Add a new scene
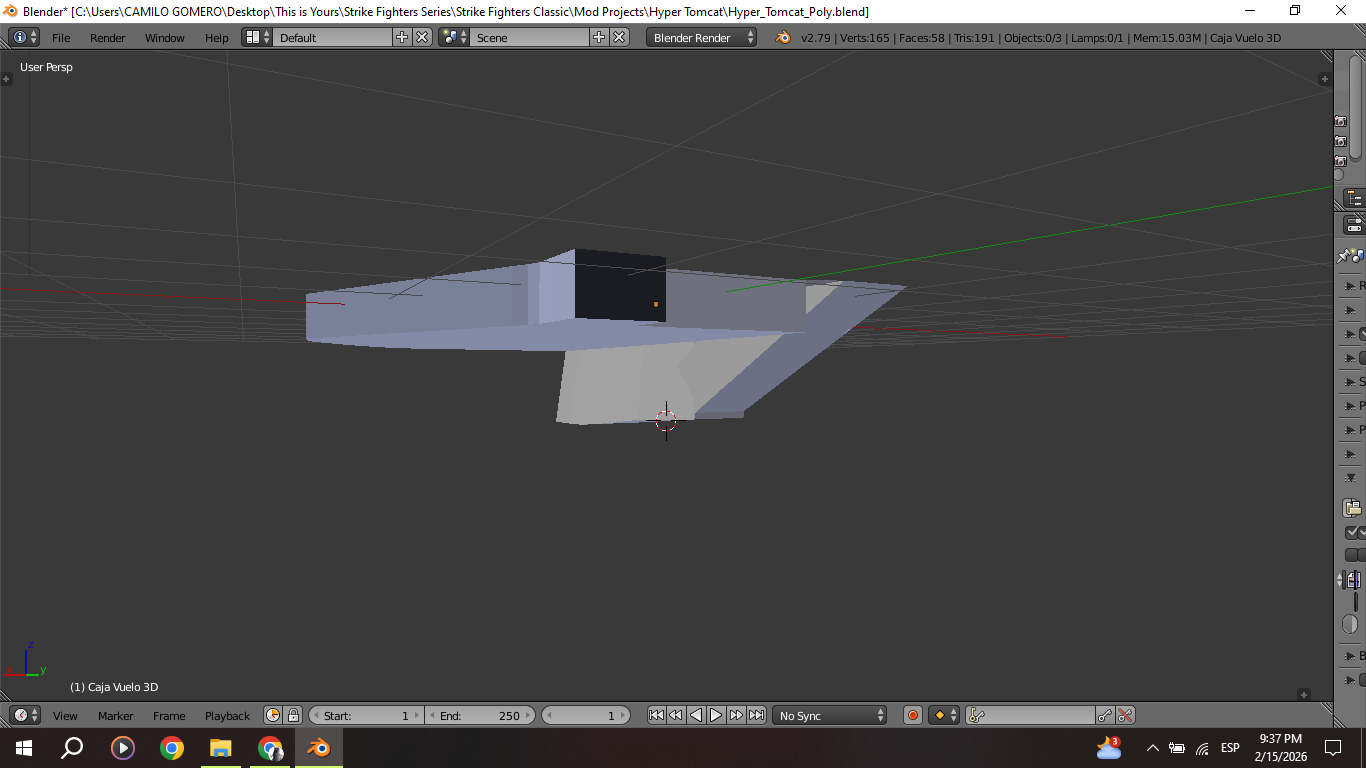 click(x=599, y=37)
